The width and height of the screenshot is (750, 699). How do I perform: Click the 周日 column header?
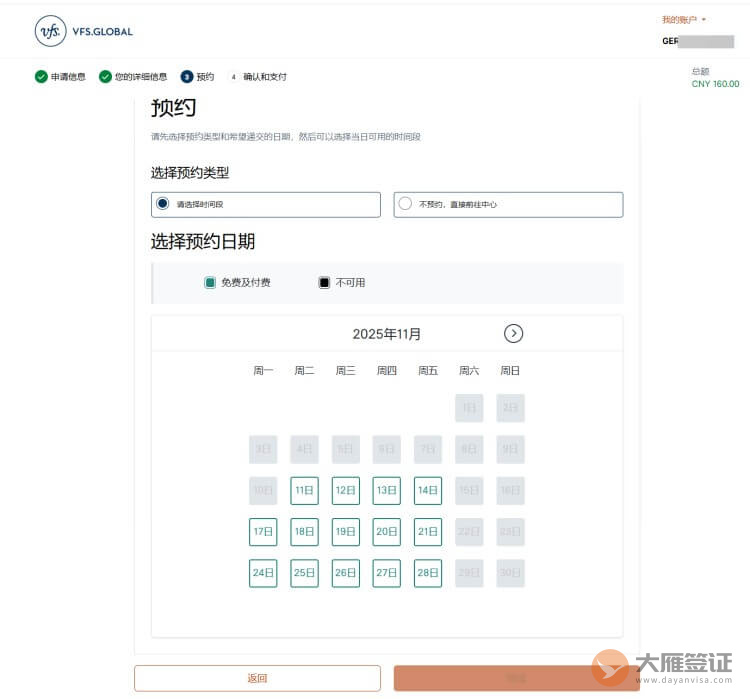510,370
